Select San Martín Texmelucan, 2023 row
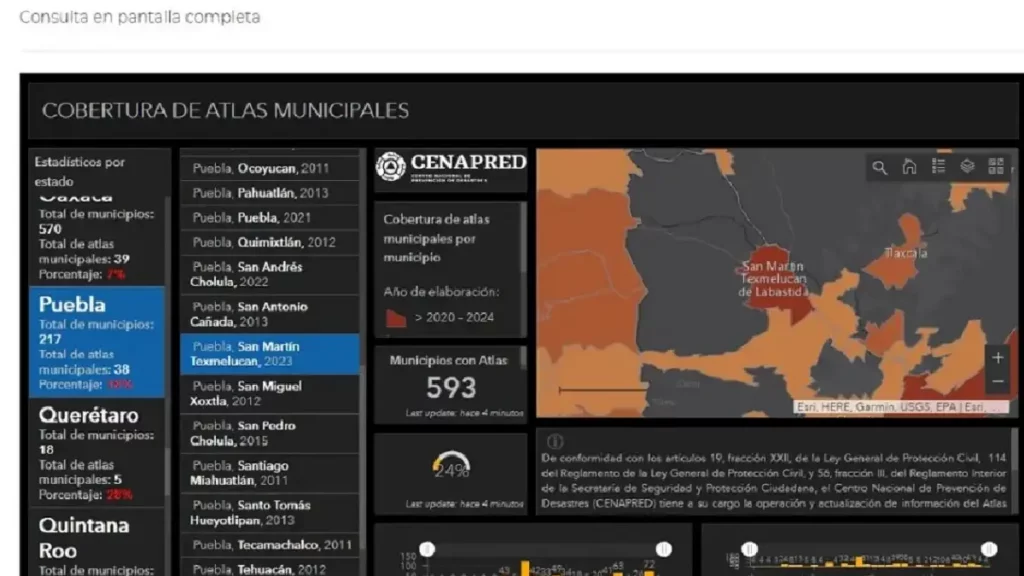The width and height of the screenshot is (1024, 576). pos(269,354)
